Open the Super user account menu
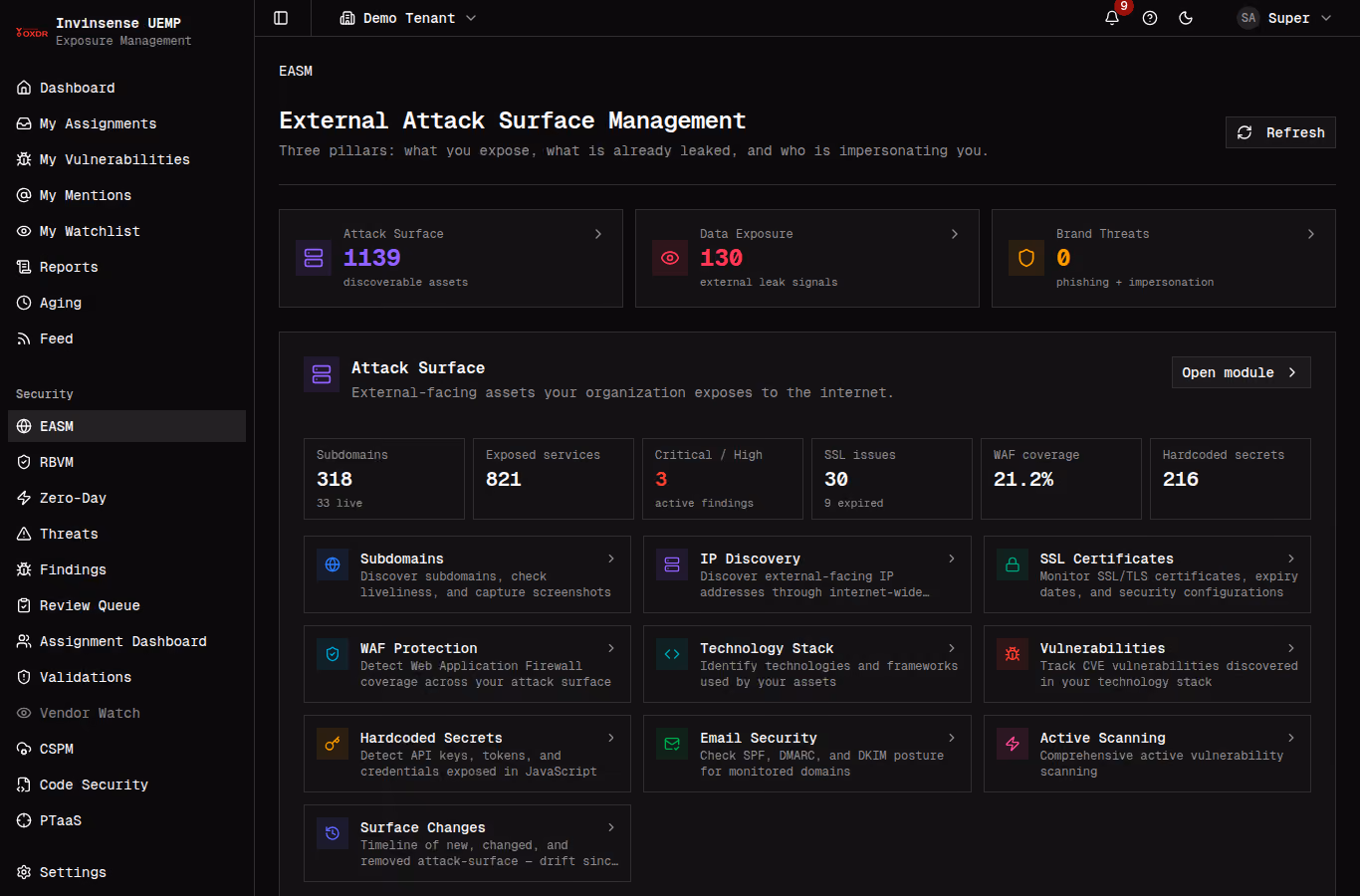Viewport: 1360px width, 896px height. coord(1284,18)
